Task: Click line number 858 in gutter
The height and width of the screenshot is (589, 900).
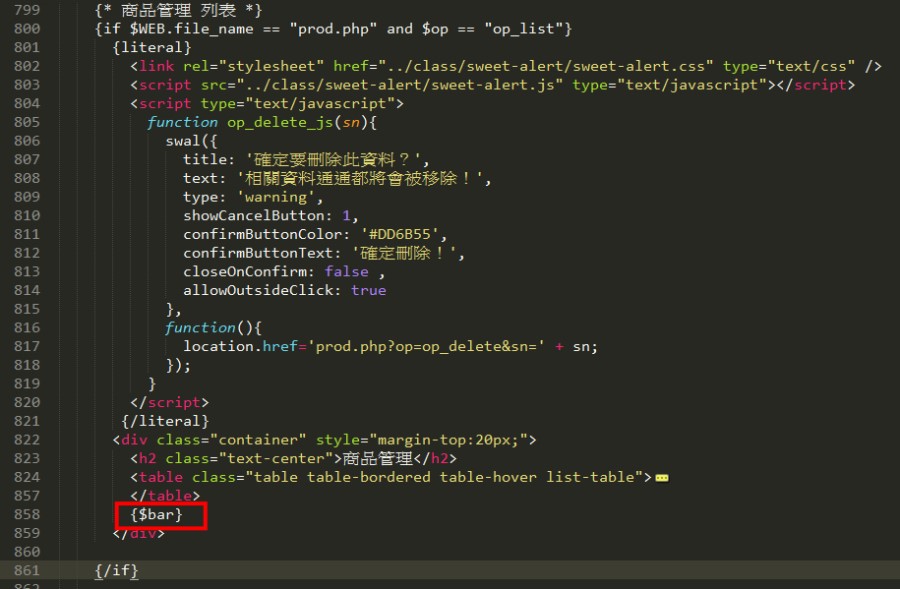Action: click(x=27, y=514)
